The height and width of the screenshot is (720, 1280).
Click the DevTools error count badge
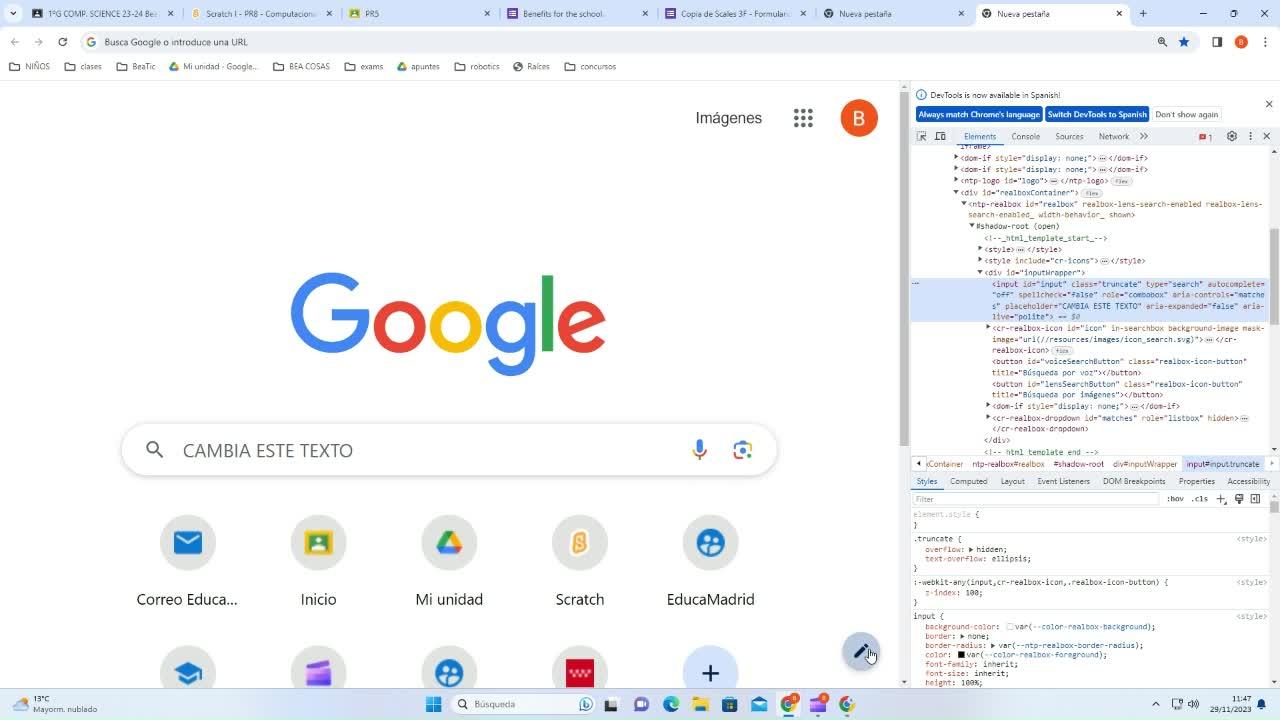coord(1205,137)
